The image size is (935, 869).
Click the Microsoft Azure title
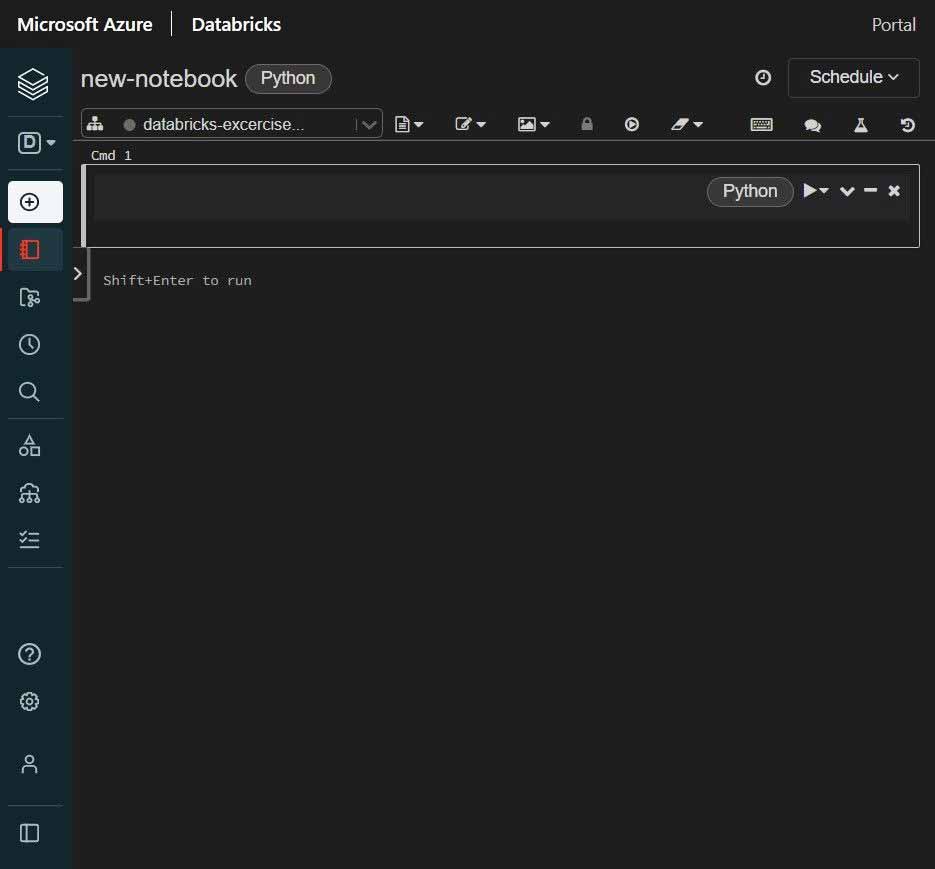click(x=85, y=24)
